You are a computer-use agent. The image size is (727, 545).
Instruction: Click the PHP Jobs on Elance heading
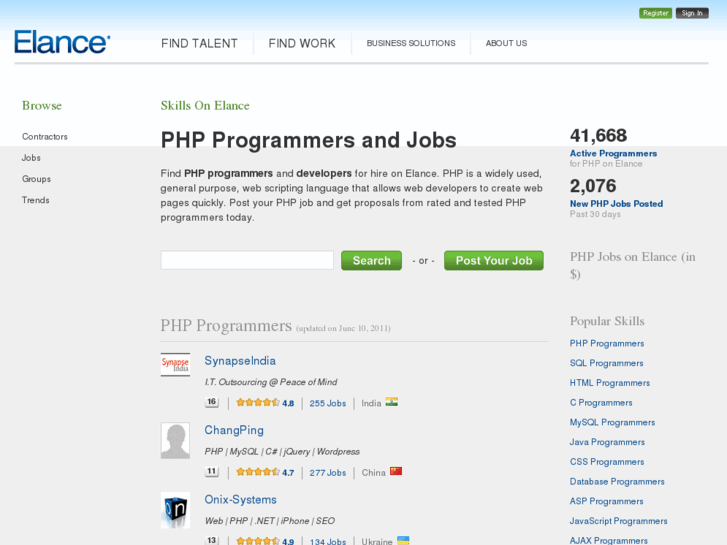632,265
